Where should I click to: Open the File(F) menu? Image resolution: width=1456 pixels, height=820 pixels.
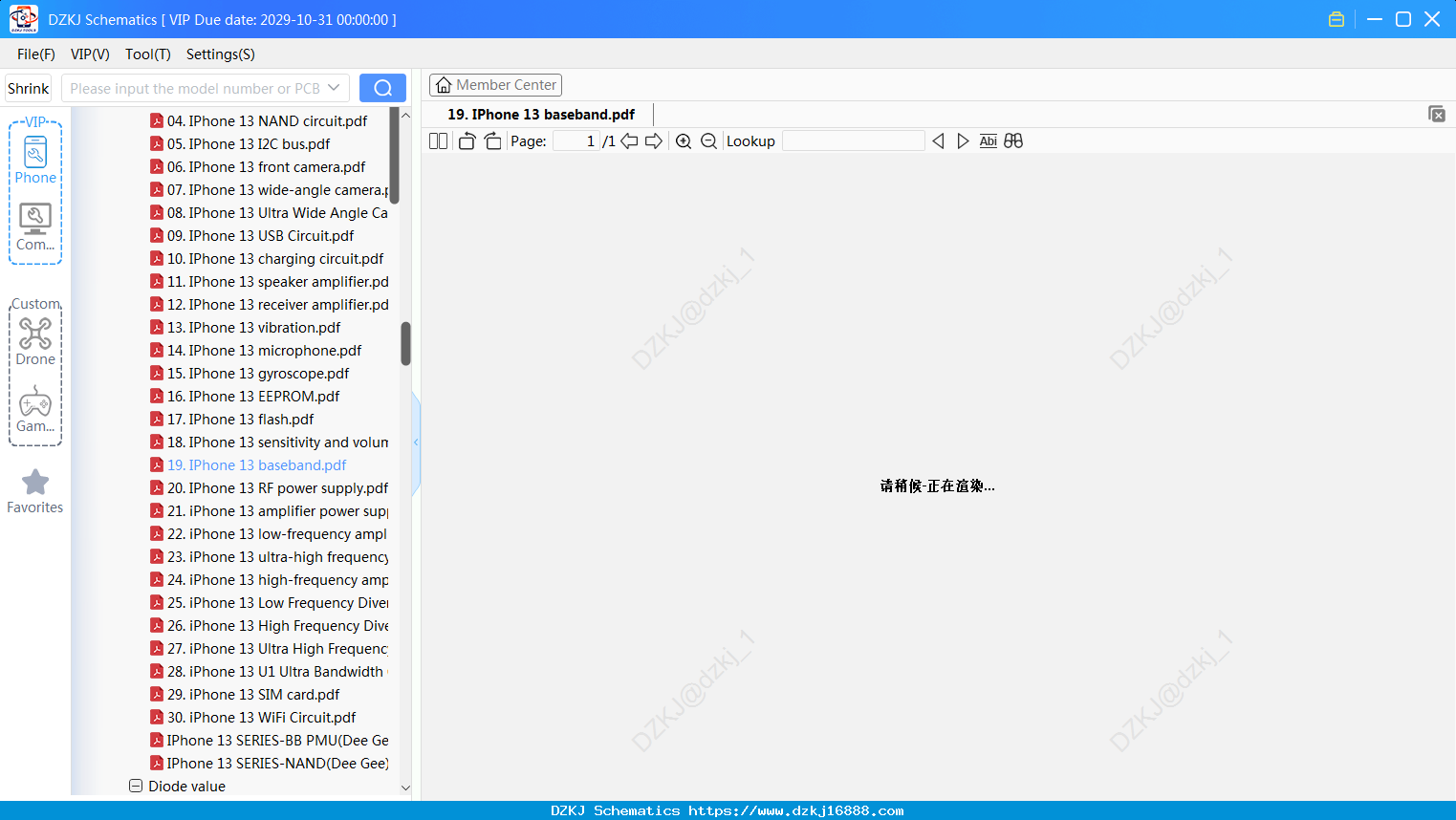[36, 54]
